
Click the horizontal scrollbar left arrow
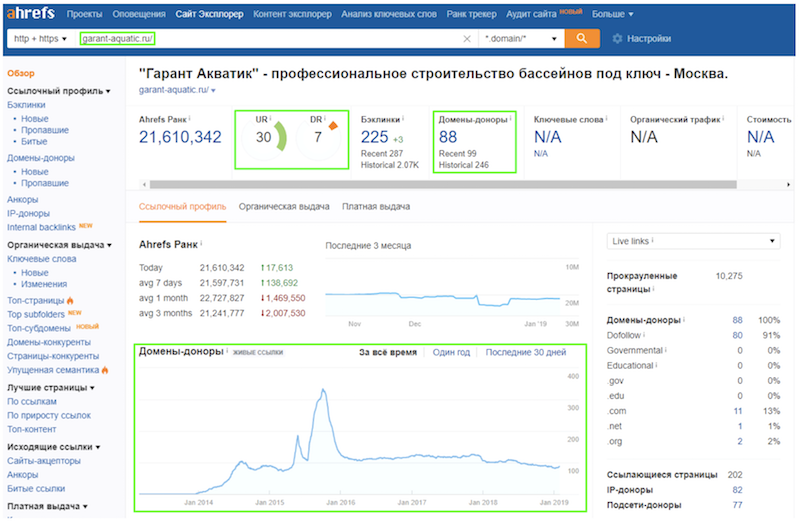tap(144, 185)
